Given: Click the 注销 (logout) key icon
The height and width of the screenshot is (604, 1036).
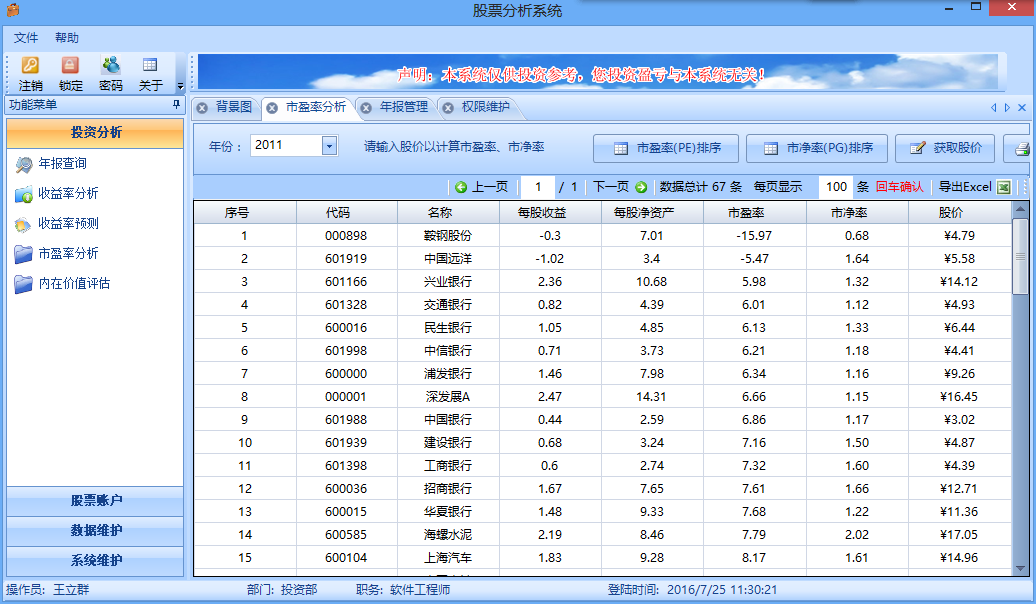Looking at the screenshot, I should coord(30,65).
